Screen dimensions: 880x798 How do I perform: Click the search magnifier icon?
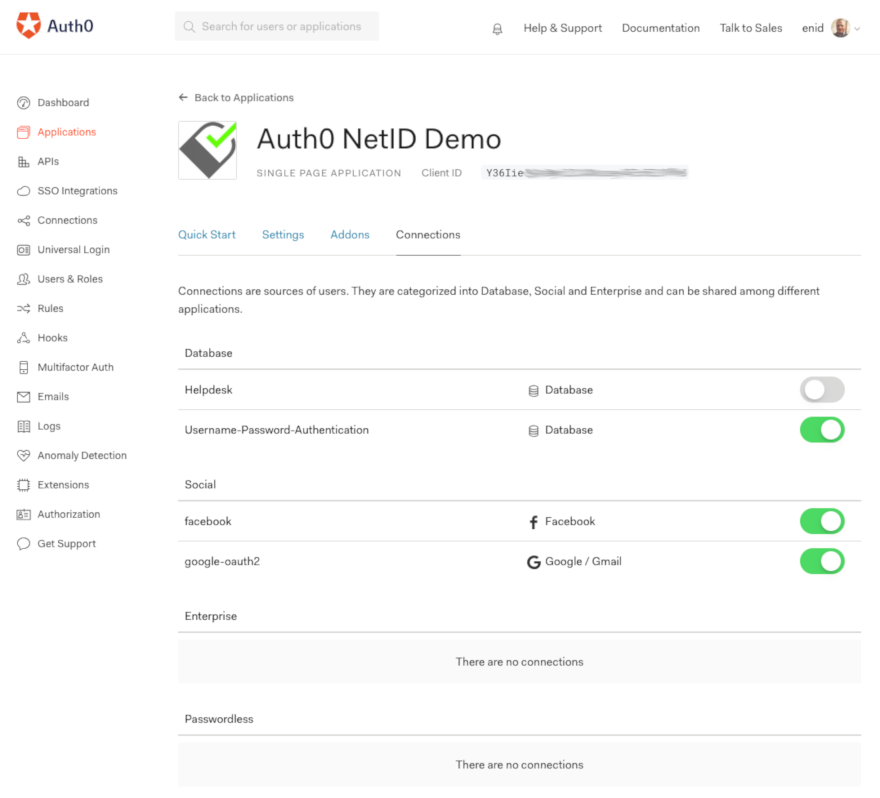click(189, 26)
